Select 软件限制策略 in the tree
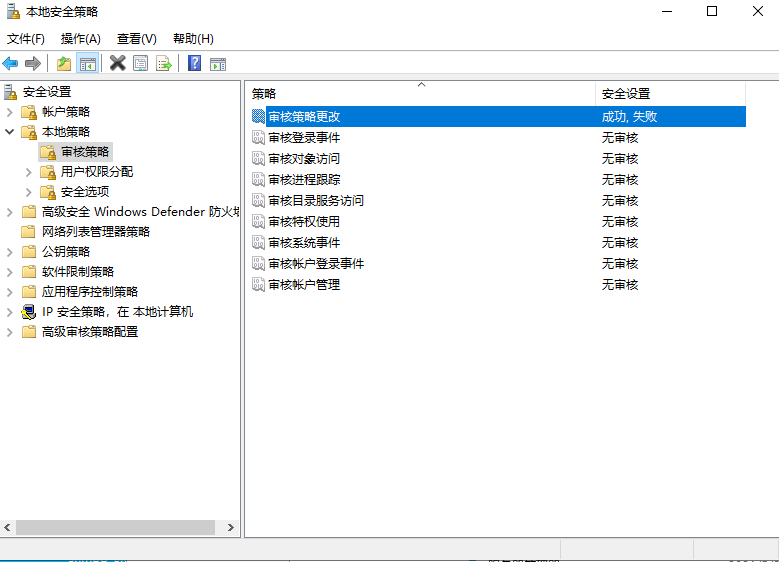This screenshot has height=562, width=779. coord(77,272)
